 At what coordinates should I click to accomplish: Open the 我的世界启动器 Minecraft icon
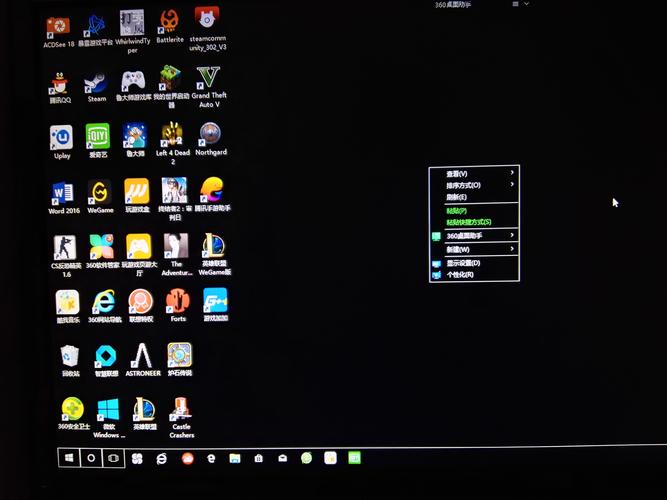[x=171, y=86]
